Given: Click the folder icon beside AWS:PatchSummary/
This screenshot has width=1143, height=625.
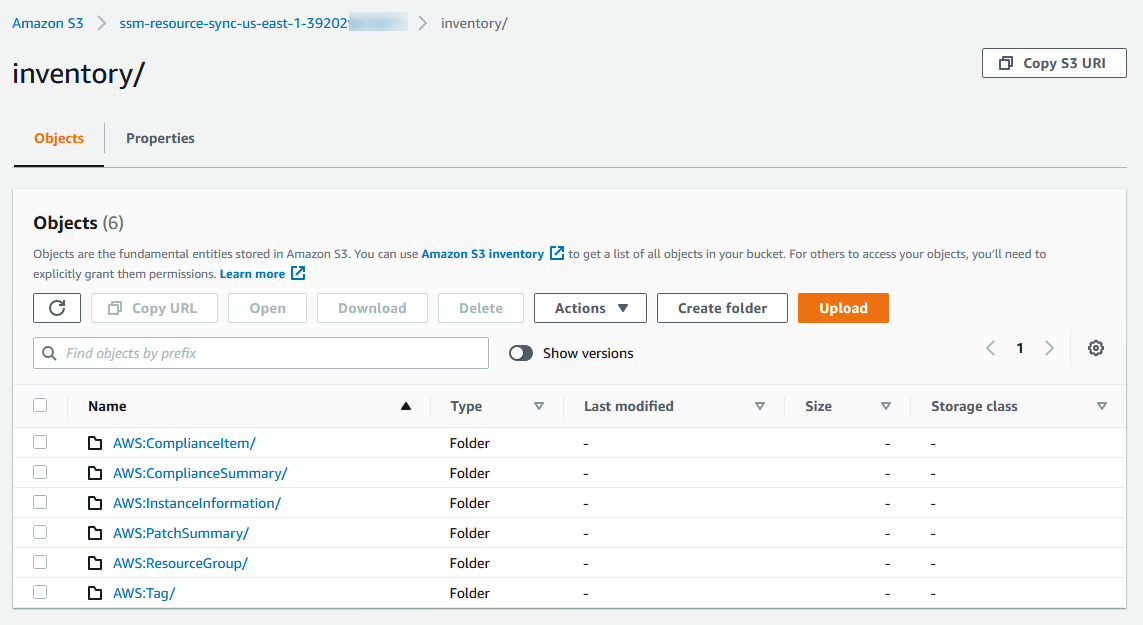Looking at the screenshot, I should [x=95, y=532].
